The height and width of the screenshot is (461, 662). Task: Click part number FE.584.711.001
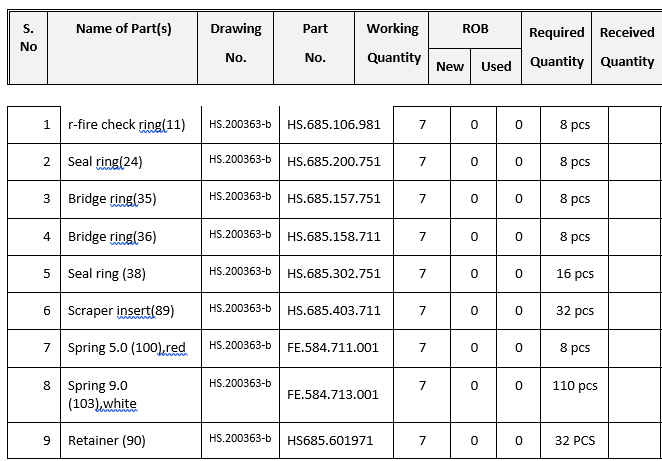point(333,348)
